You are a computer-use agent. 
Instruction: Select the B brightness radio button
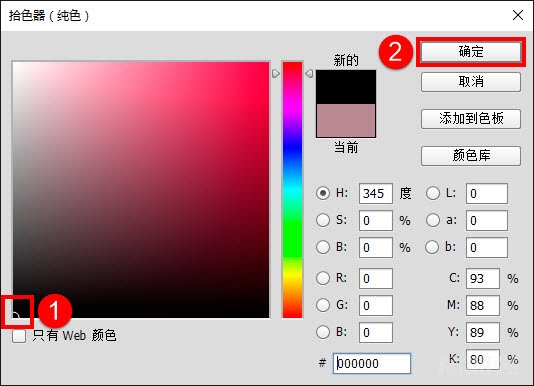point(323,247)
